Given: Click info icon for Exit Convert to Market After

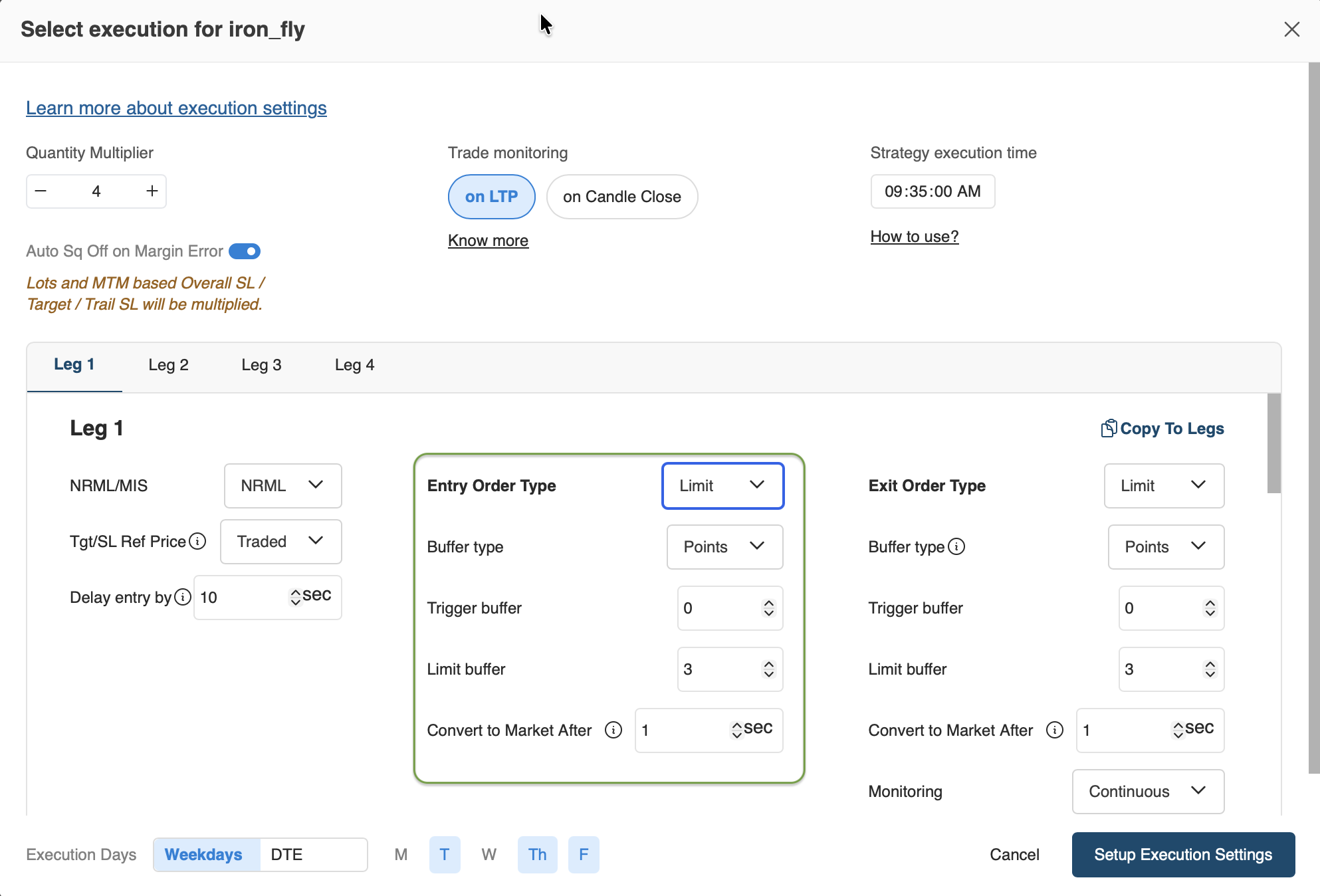Looking at the screenshot, I should (1055, 730).
